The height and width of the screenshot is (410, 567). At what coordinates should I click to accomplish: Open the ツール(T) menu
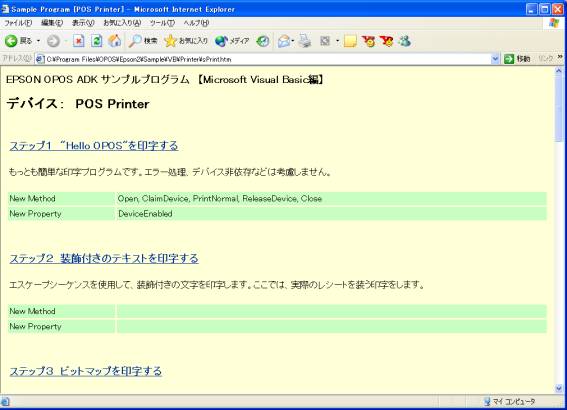[162, 23]
